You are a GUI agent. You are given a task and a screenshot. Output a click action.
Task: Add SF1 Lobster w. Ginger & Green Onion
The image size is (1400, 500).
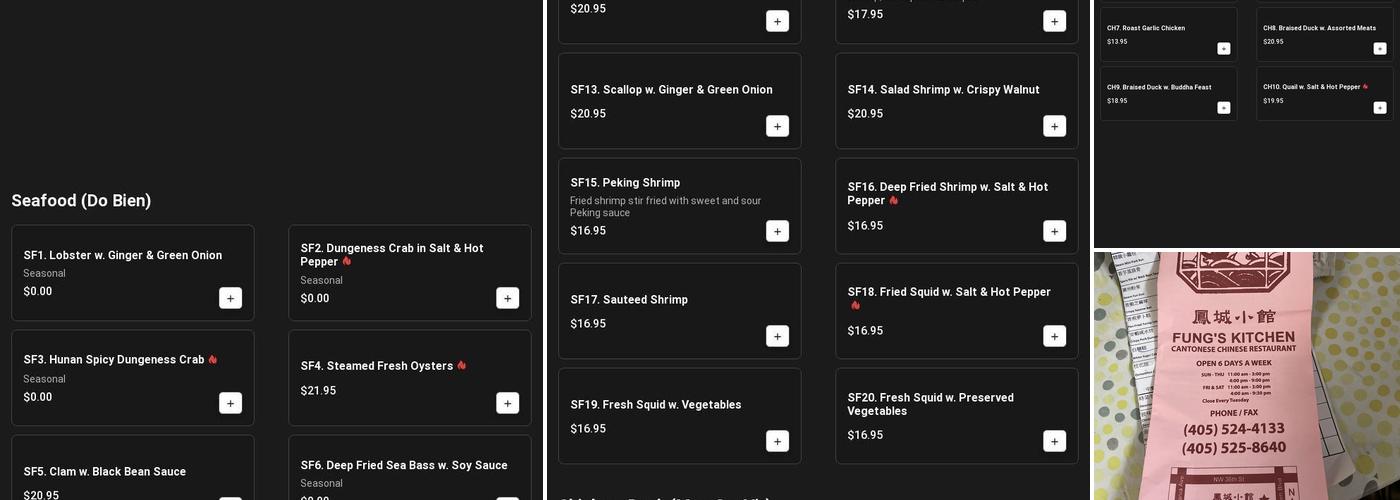(230, 298)
